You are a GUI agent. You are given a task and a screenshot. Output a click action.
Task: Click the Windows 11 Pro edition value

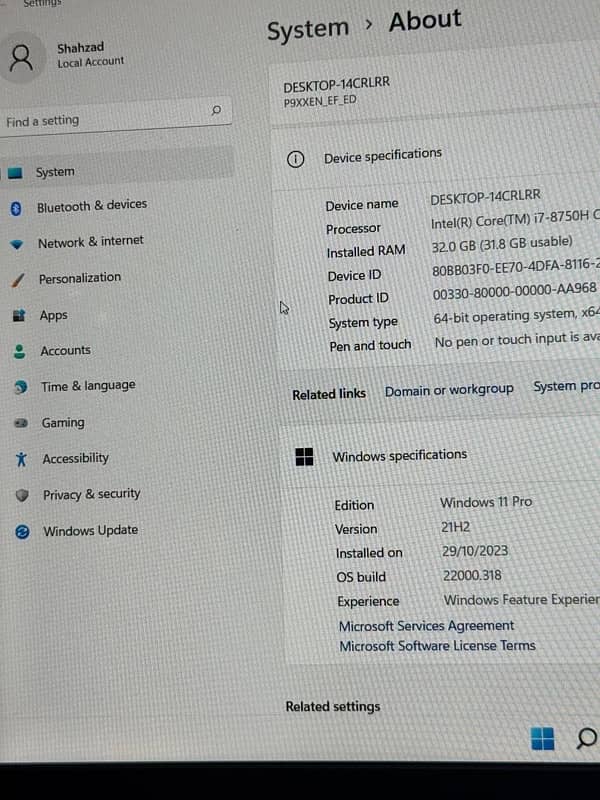[x=486, y=502]
